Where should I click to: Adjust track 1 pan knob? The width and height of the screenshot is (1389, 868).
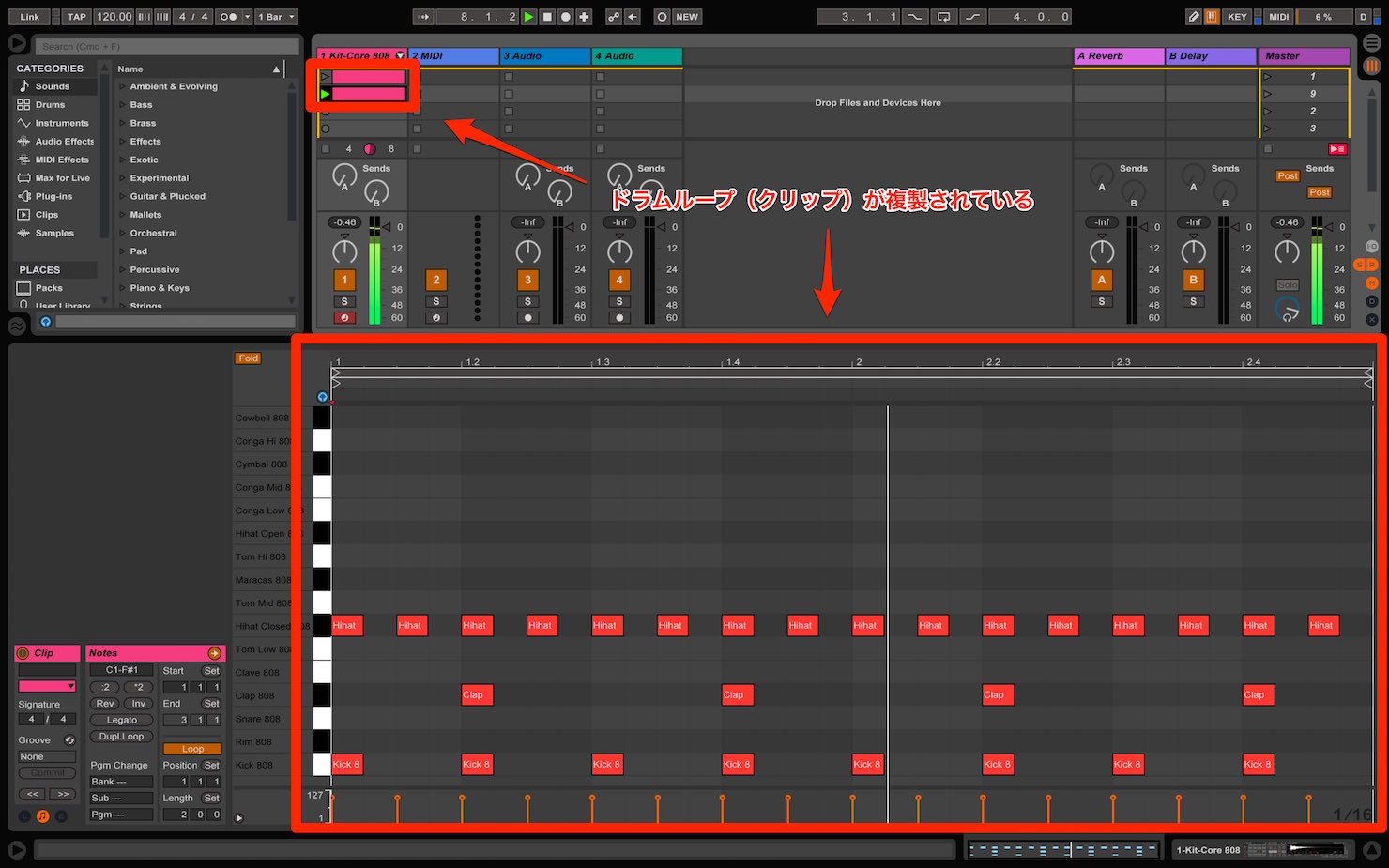pos(344,251)
